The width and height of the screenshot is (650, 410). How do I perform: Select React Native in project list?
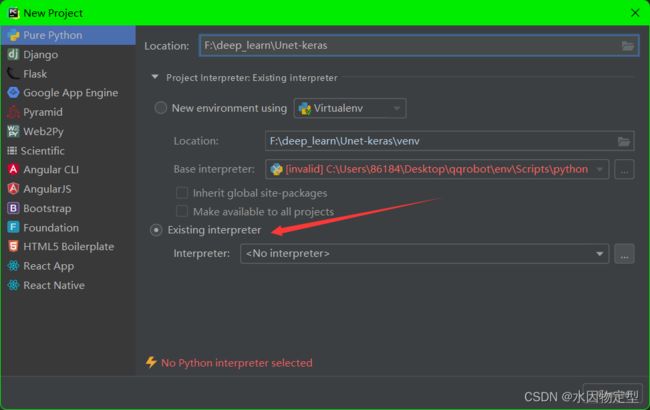click(x=54, y=285)
